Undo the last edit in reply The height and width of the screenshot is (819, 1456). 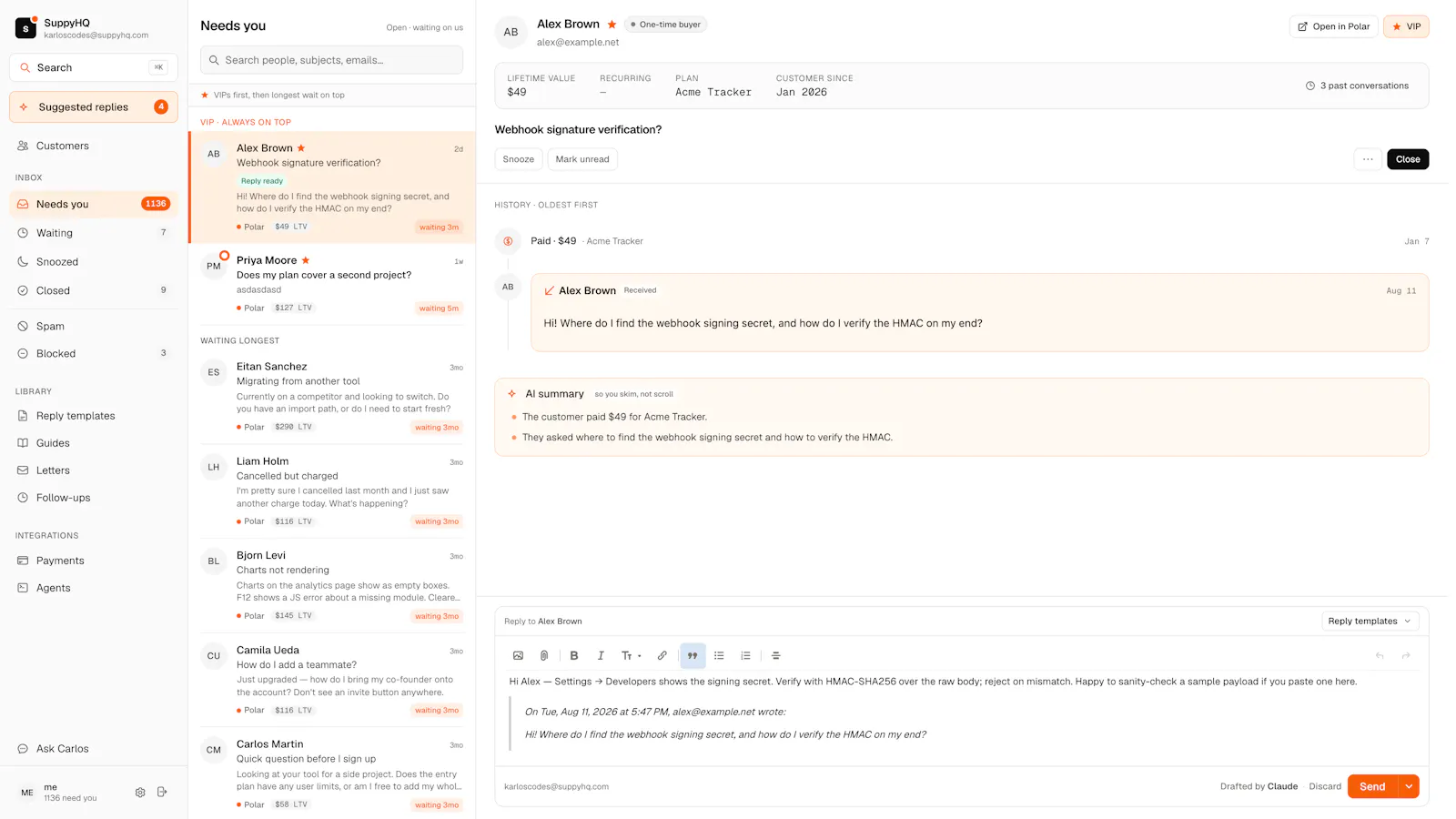click(1380, 655)
